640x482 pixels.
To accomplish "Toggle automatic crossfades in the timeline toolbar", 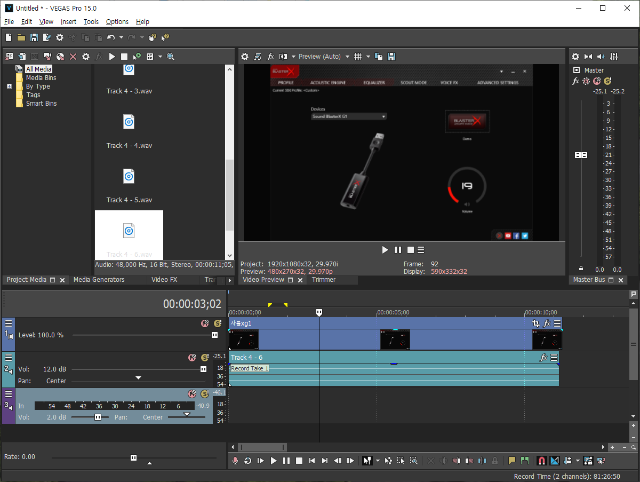I will click(555, 461).
